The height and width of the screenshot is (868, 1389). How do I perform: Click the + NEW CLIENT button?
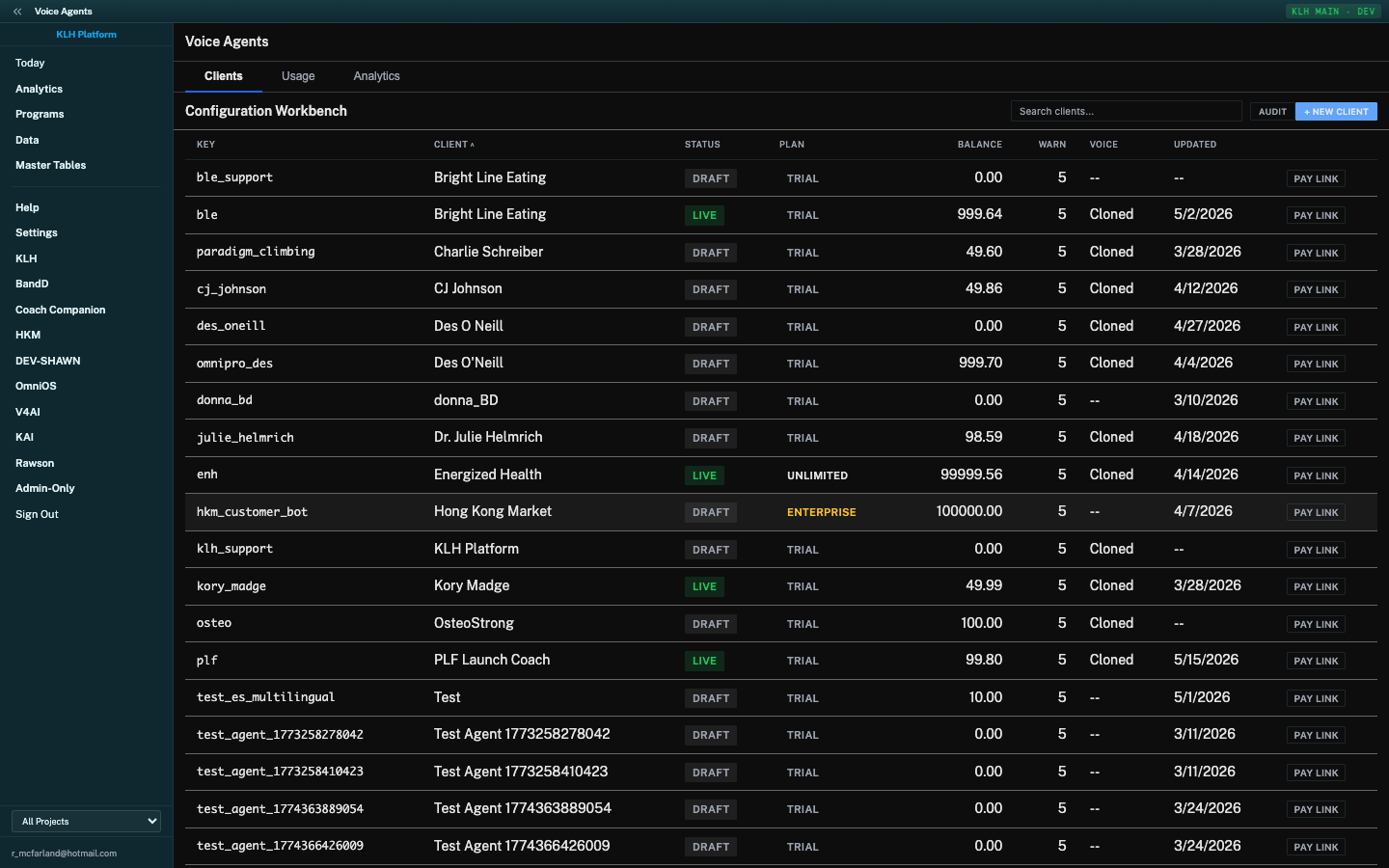[x=1336, y=111]
